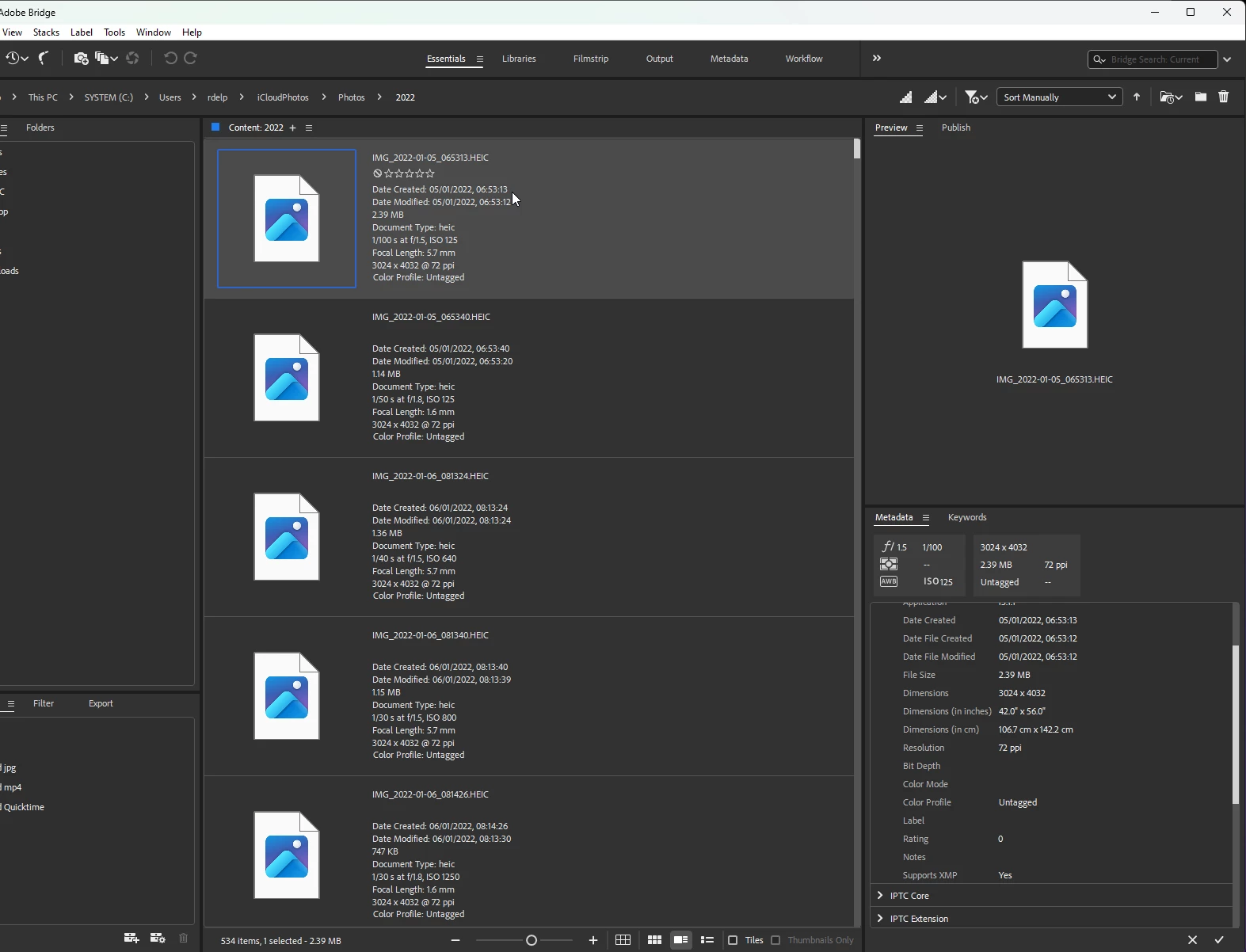Add new content tab plus icon
Screen dimensions: 1246x952
point(292,128)
